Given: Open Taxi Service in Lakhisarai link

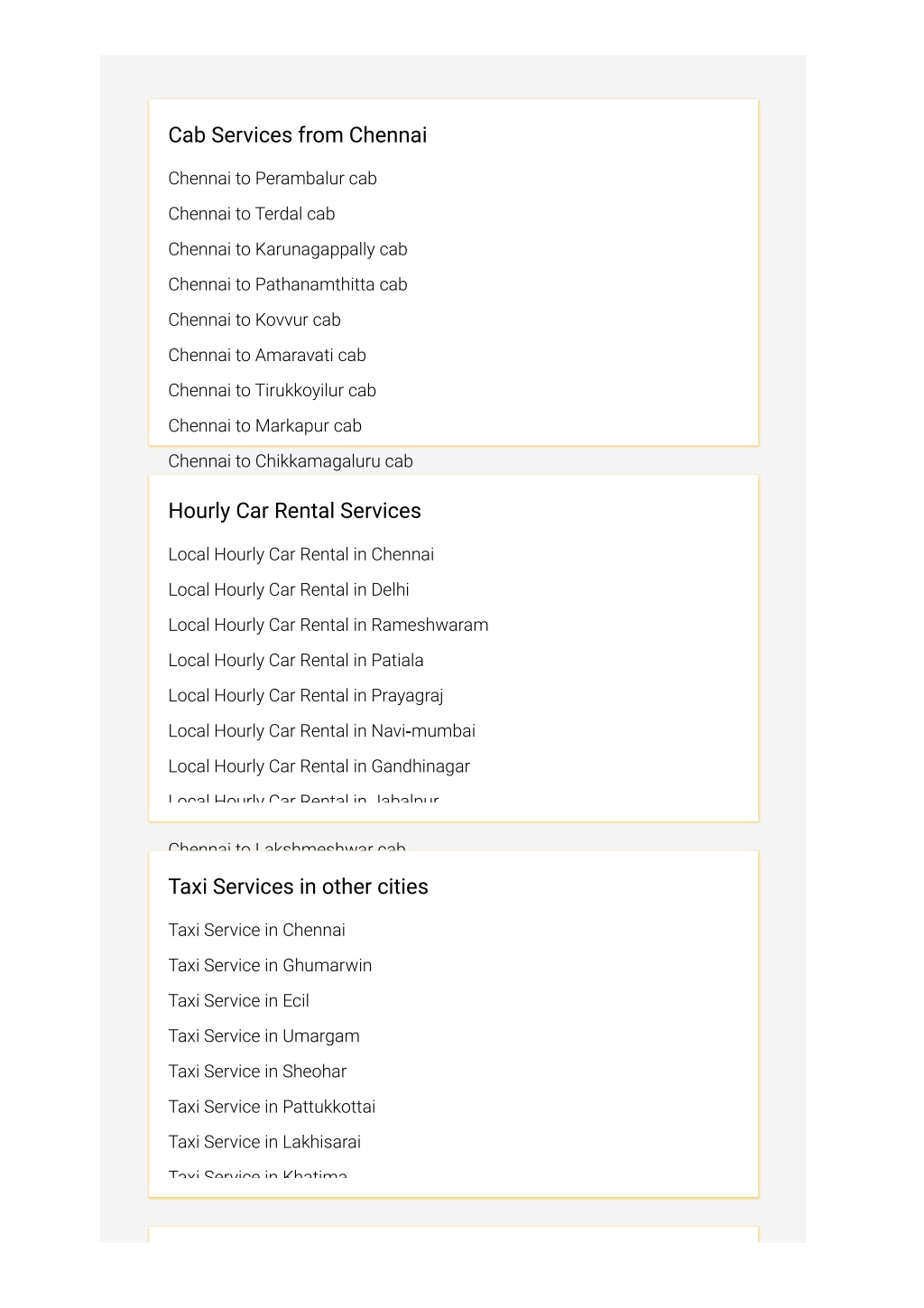Looking at the screenshot, I should [x=265, y=1142].
